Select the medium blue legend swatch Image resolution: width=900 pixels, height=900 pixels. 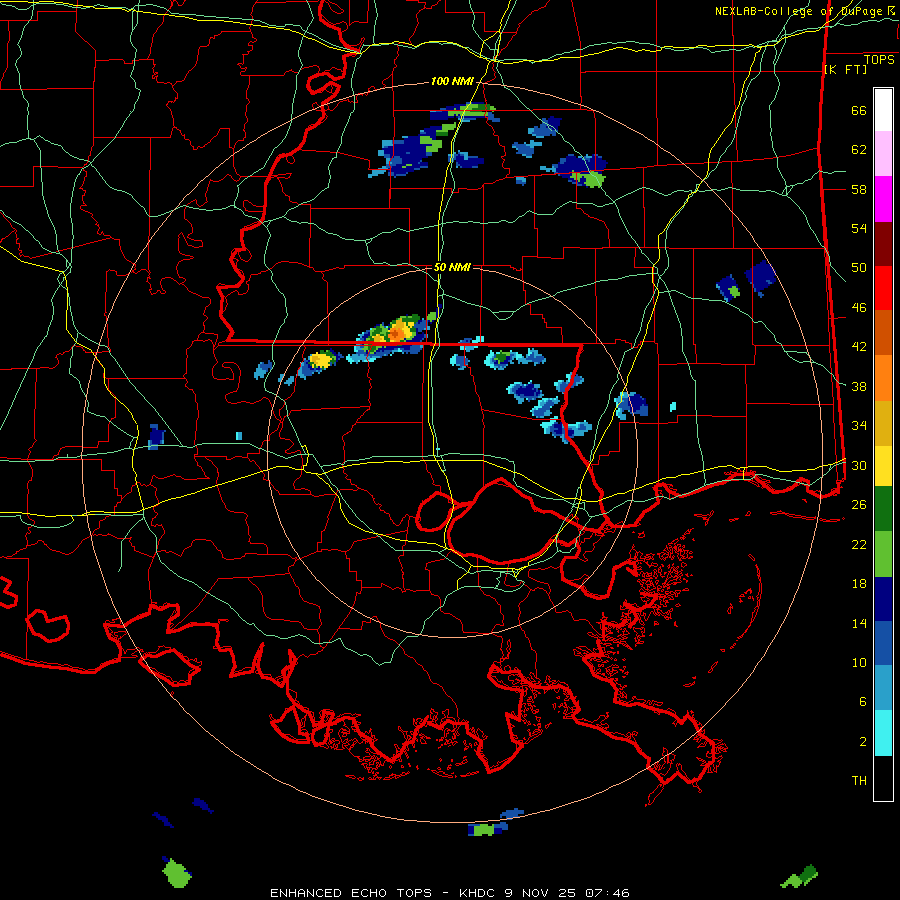883,643
